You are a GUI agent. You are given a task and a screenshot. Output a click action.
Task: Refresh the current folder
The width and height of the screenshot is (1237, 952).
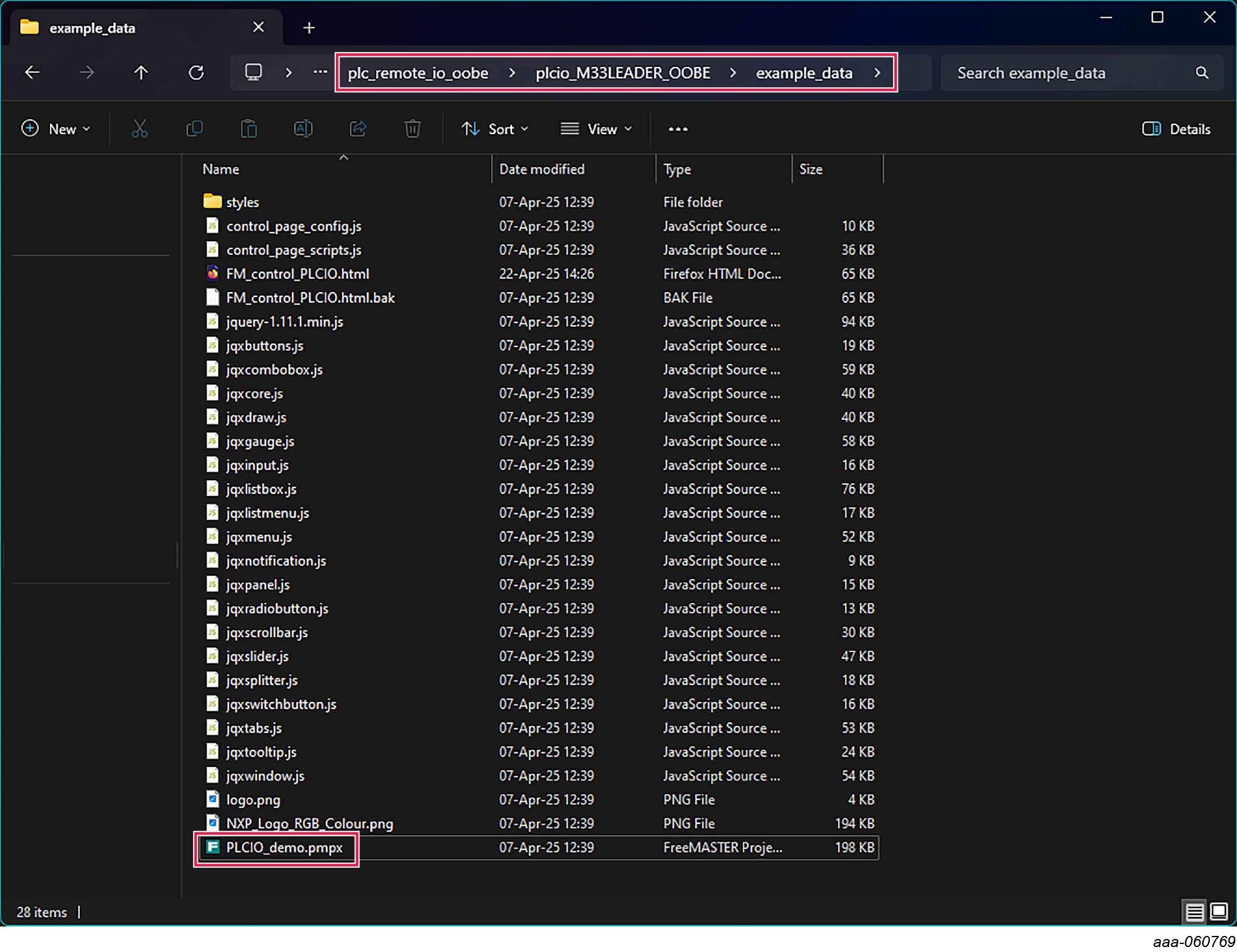(196, 73)
